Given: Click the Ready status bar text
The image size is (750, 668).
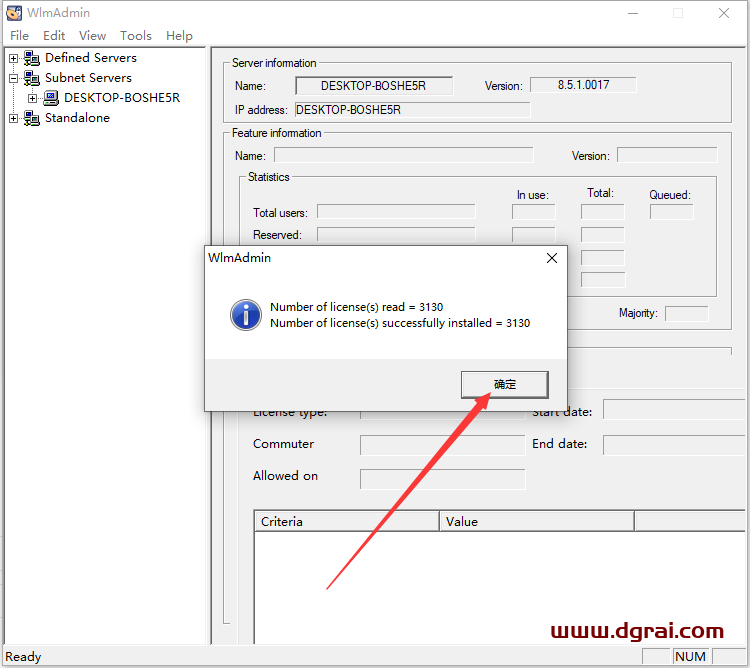Looking at the screenshot, I should 23,657.
